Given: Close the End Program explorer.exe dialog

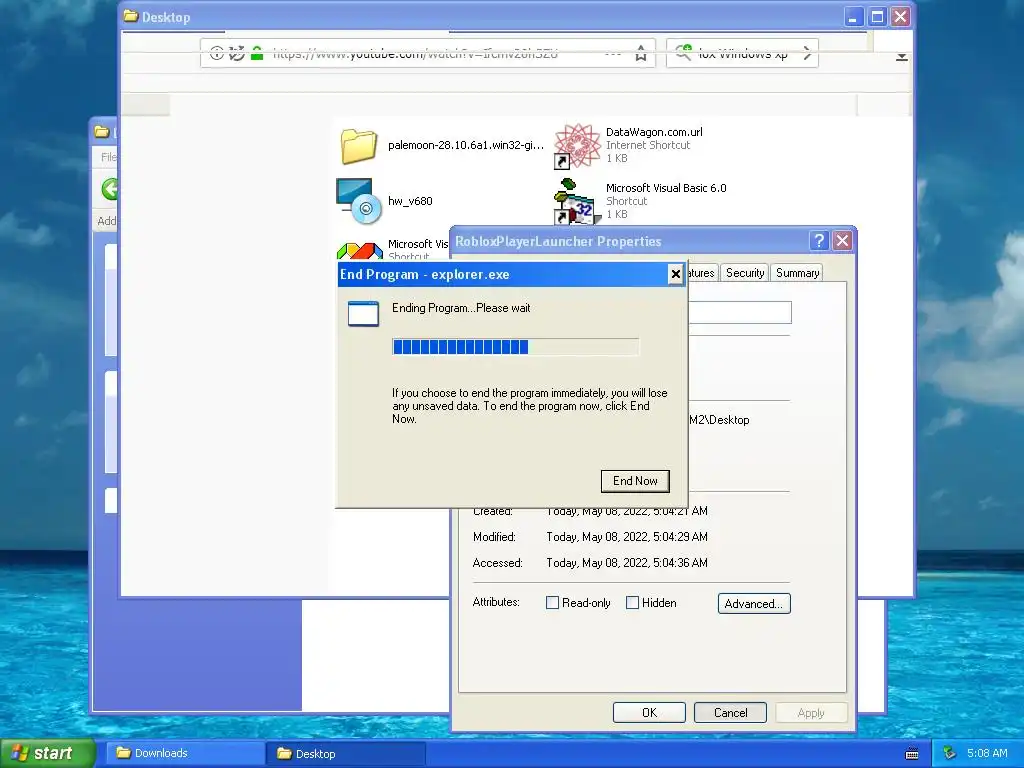Looking at the screenshot, I should point(675,274).
